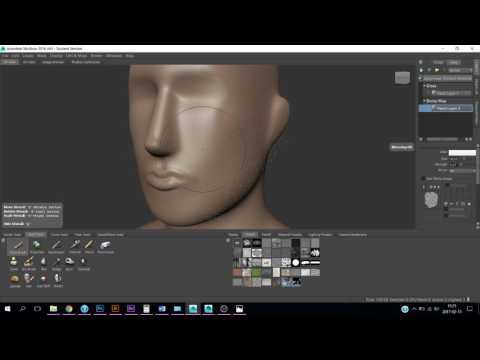Click the Hide Stencil button in viewport
The image size is (480, 360).
pos(16,224)
